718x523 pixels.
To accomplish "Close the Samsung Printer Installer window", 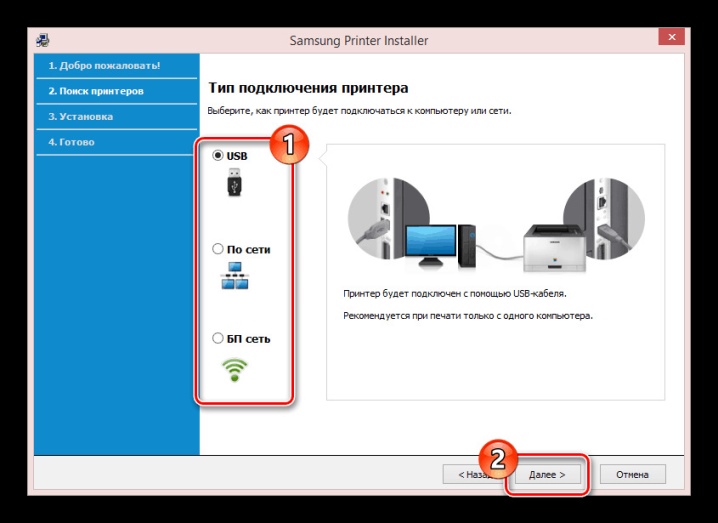I will point(671,37).
